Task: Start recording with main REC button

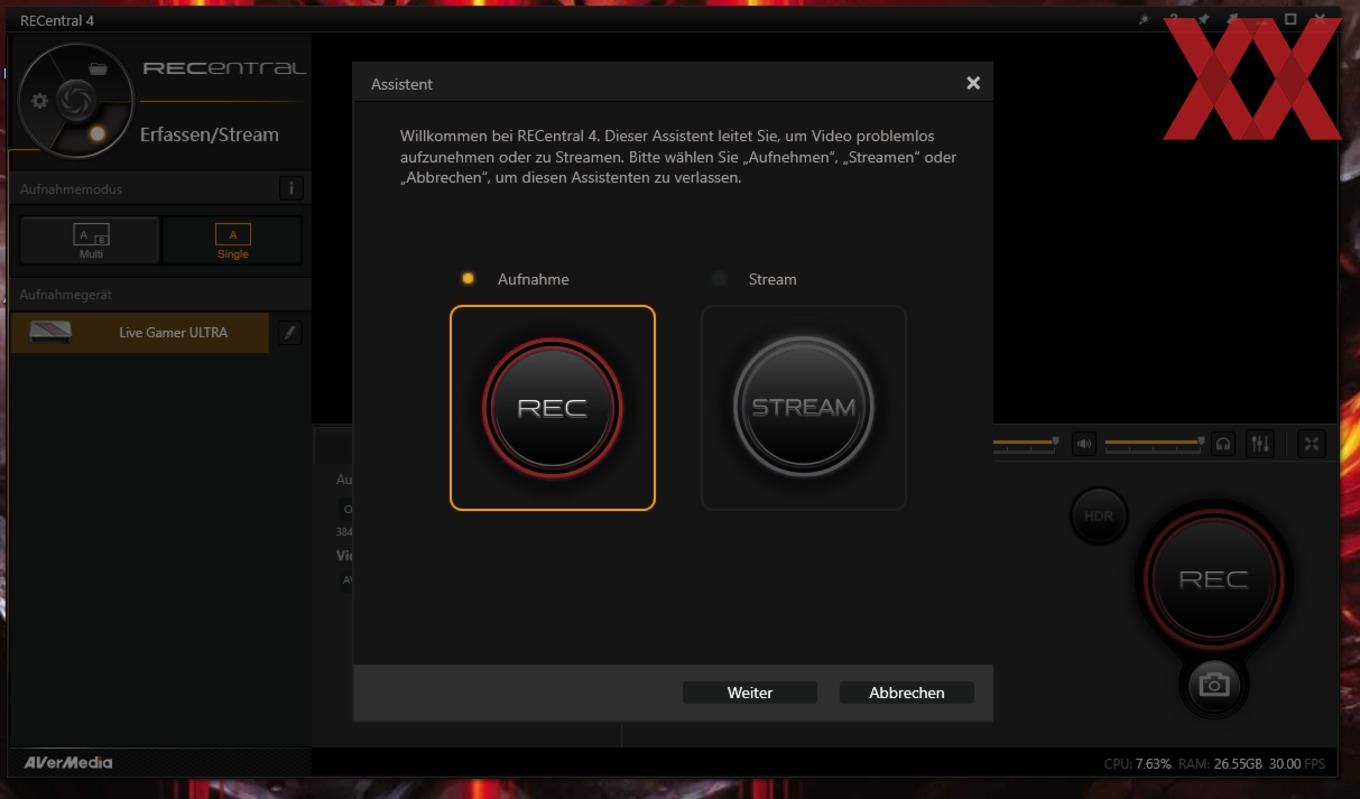Action: (x=1213, y=579)
